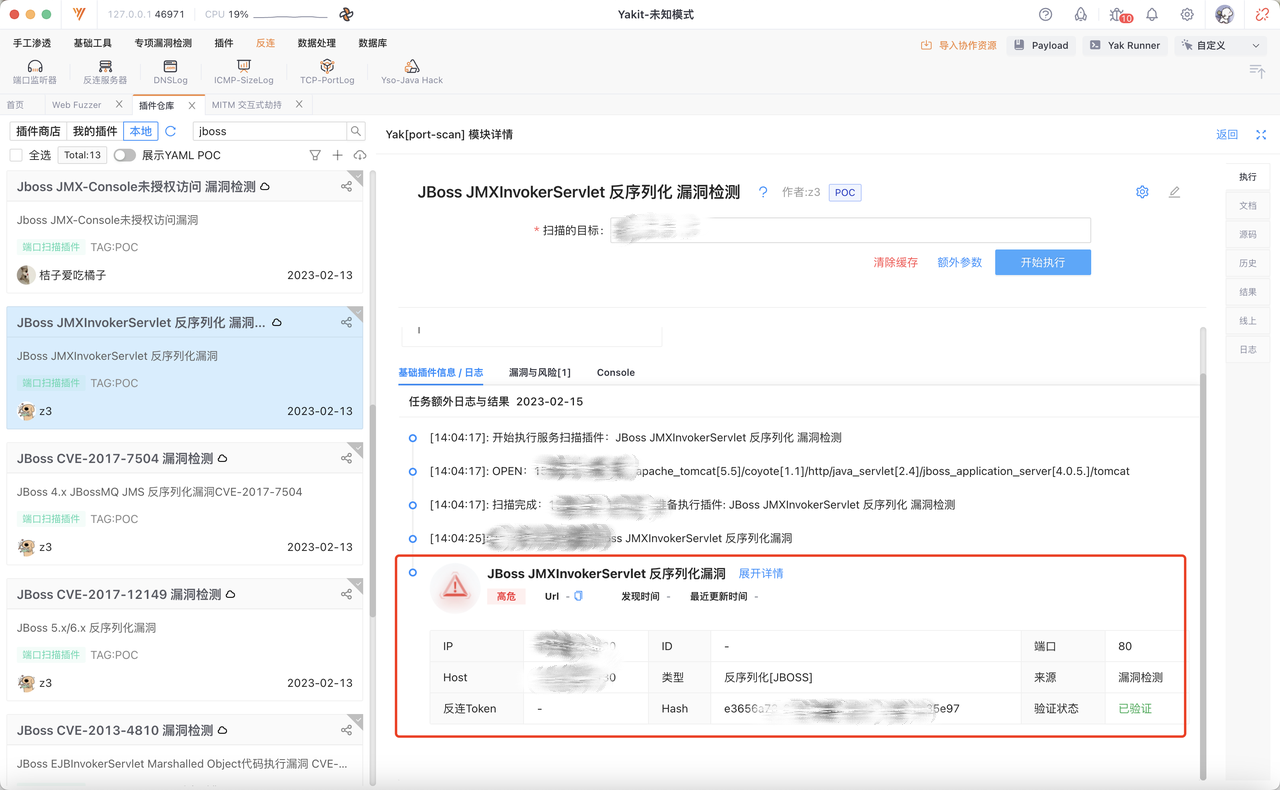Click the 开始执行 start button
The height and width of the screenshot is (790, 1280).
tap(1043, 262)
